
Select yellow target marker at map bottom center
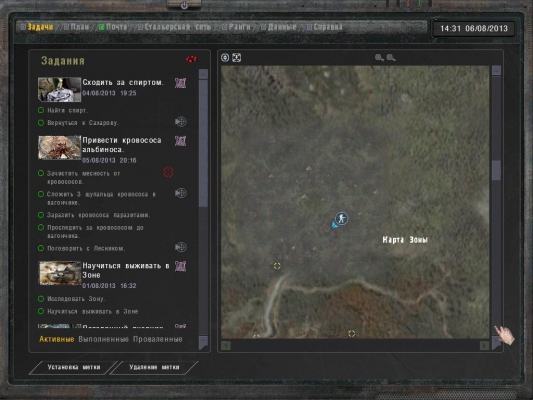click(x=351, y=334)
